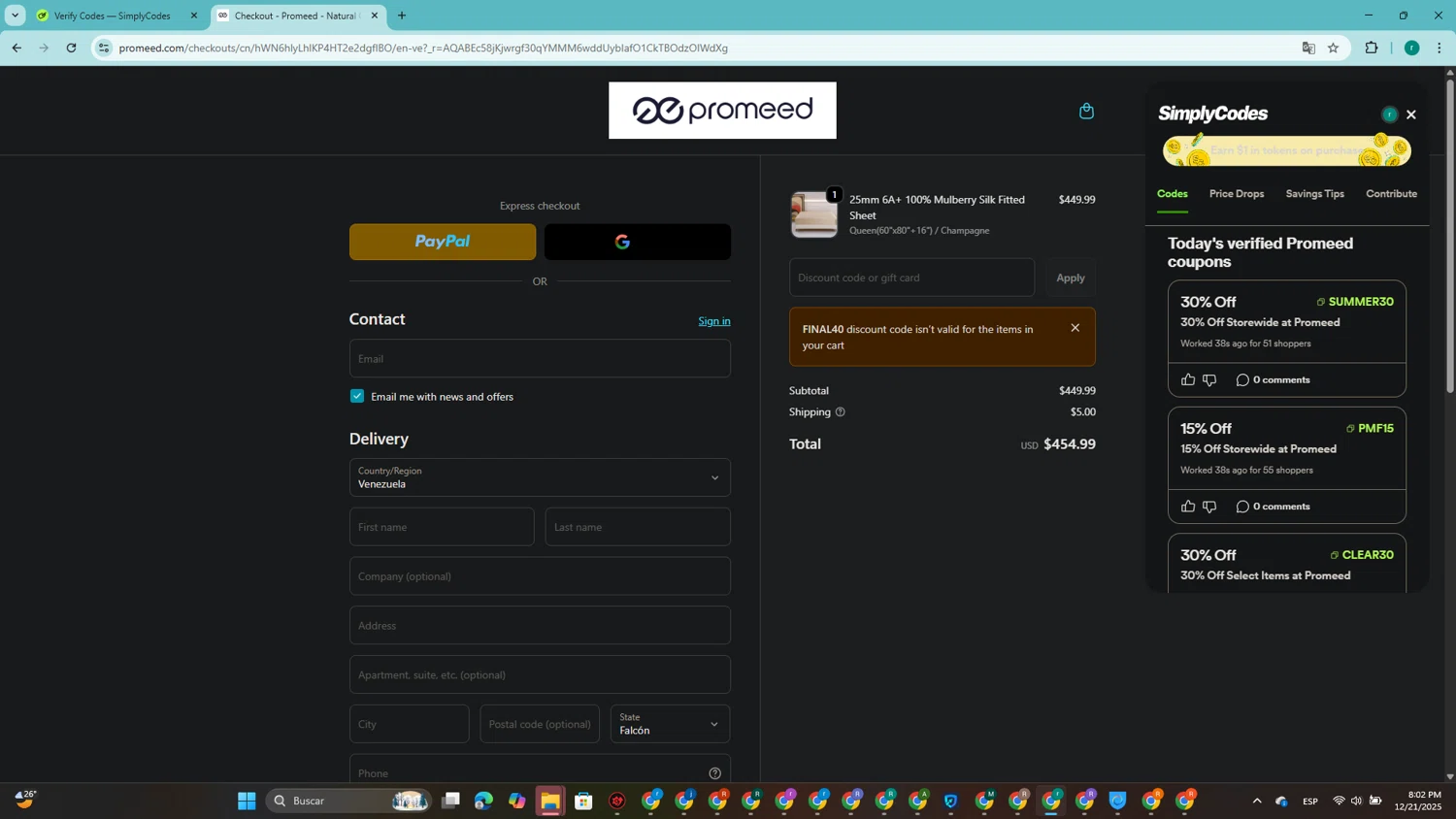Open the shopping bag cart icon
1456x819 pixels.
1086,111
